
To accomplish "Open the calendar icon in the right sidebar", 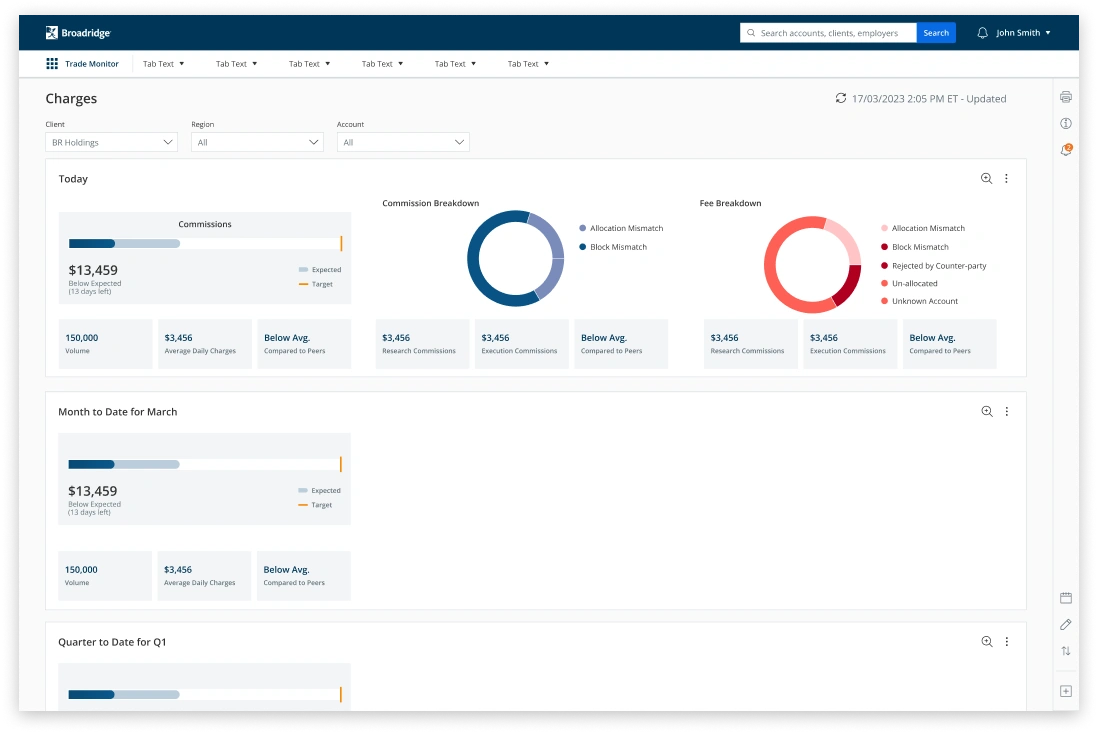I will coord(1065,596).
